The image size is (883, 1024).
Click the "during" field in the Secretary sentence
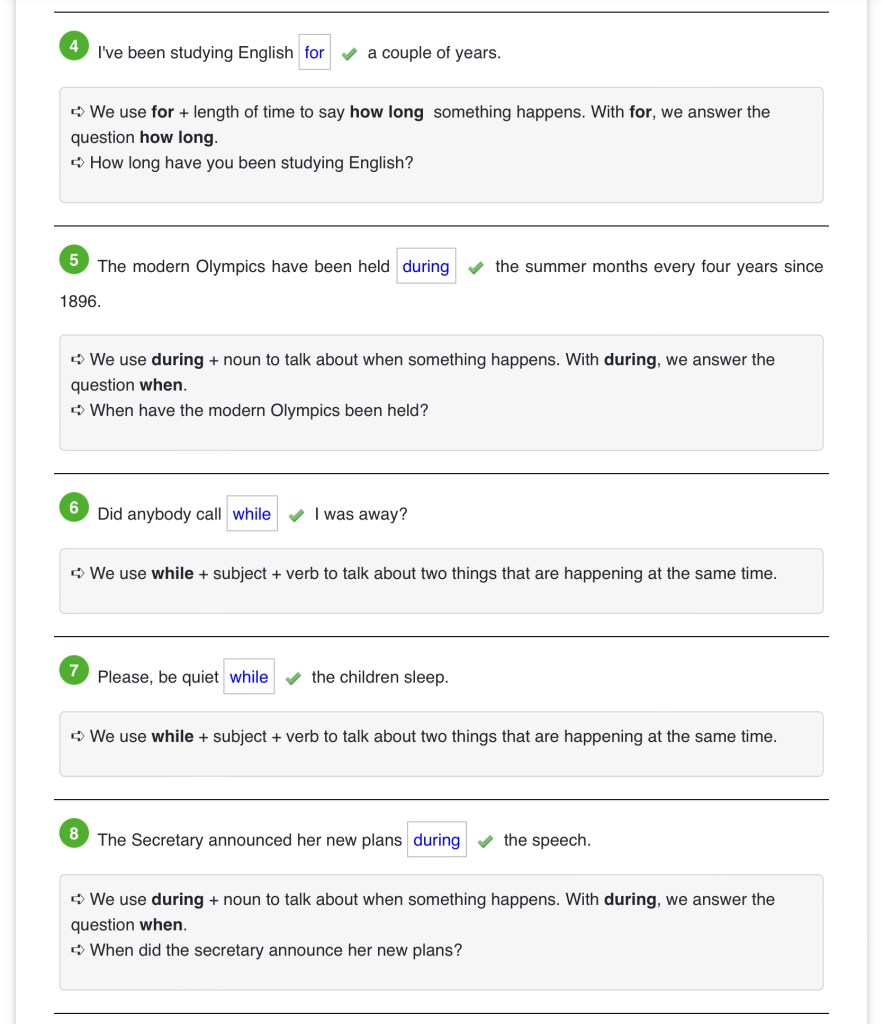pyautogui.click(x=437, y=840)
